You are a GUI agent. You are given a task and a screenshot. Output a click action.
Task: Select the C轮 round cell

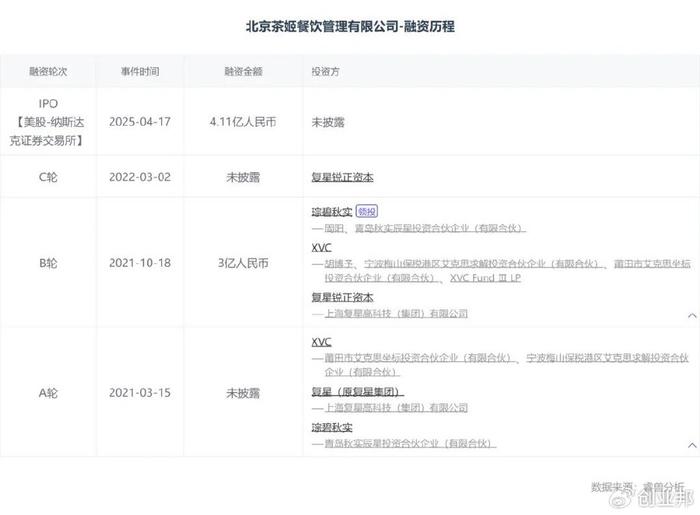[x=48, y=177]
